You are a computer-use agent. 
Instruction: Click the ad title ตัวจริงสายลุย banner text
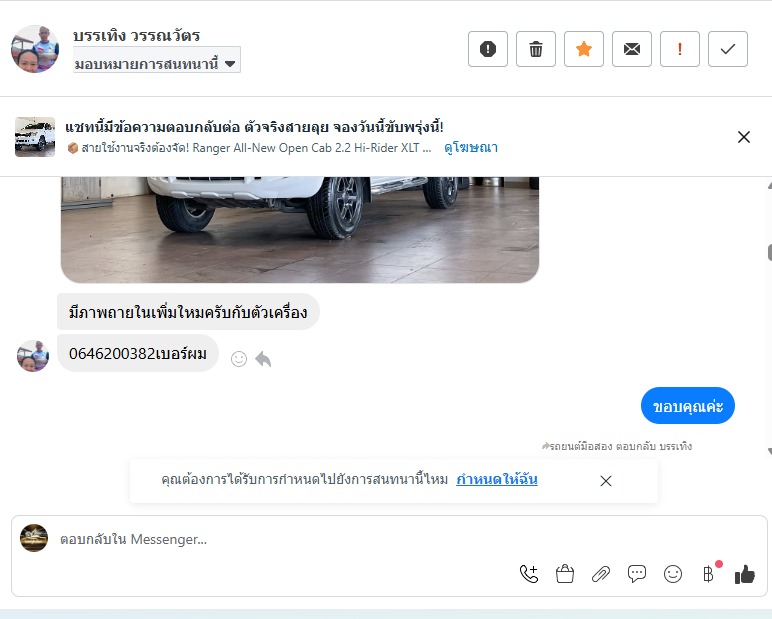tap(254, 127)
